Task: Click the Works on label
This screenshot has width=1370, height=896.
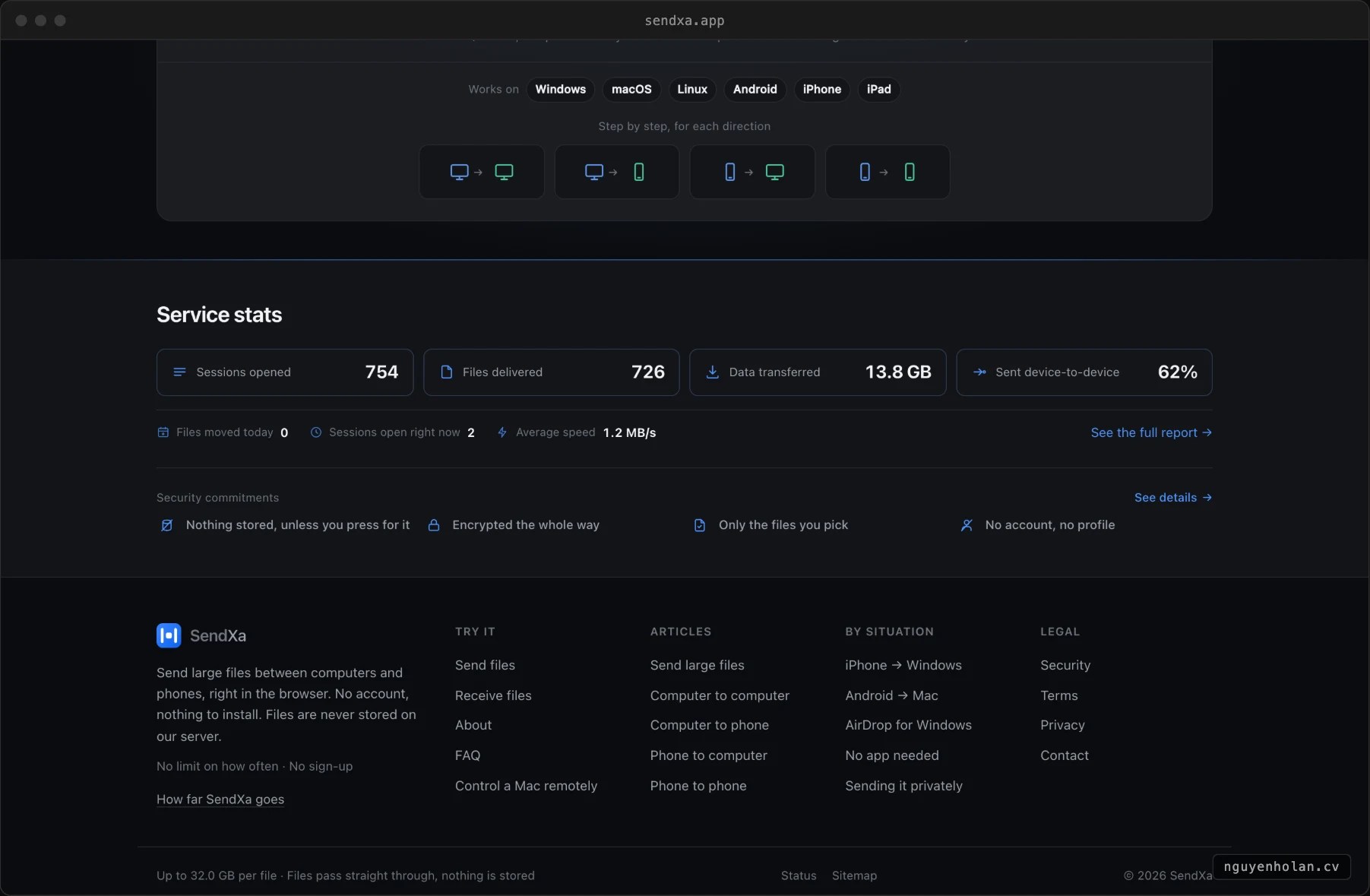Action: point(493,89)
